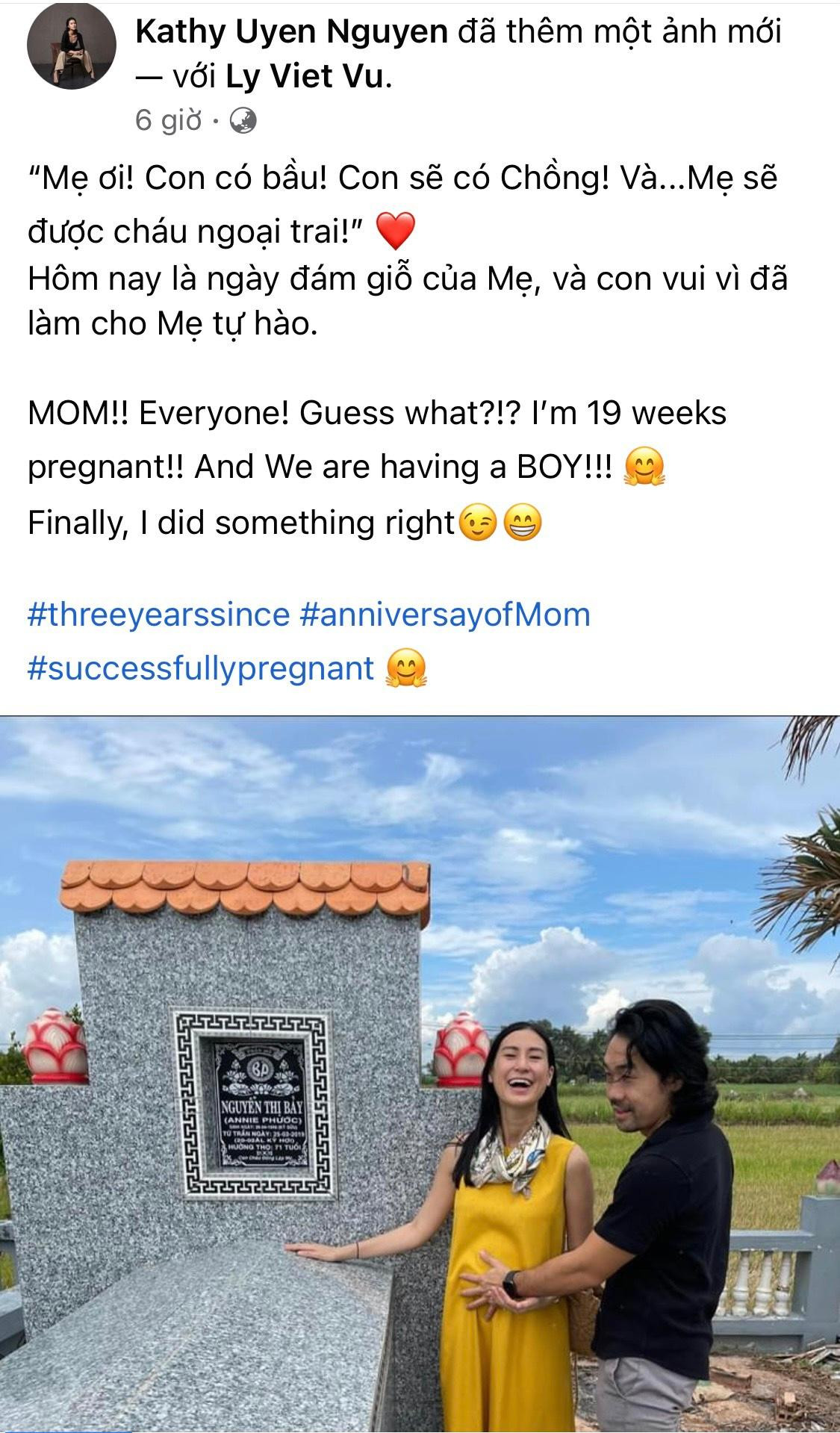Click the 6 giờ post timestamp
This screenshot has width=840, height=1433.
169,119
